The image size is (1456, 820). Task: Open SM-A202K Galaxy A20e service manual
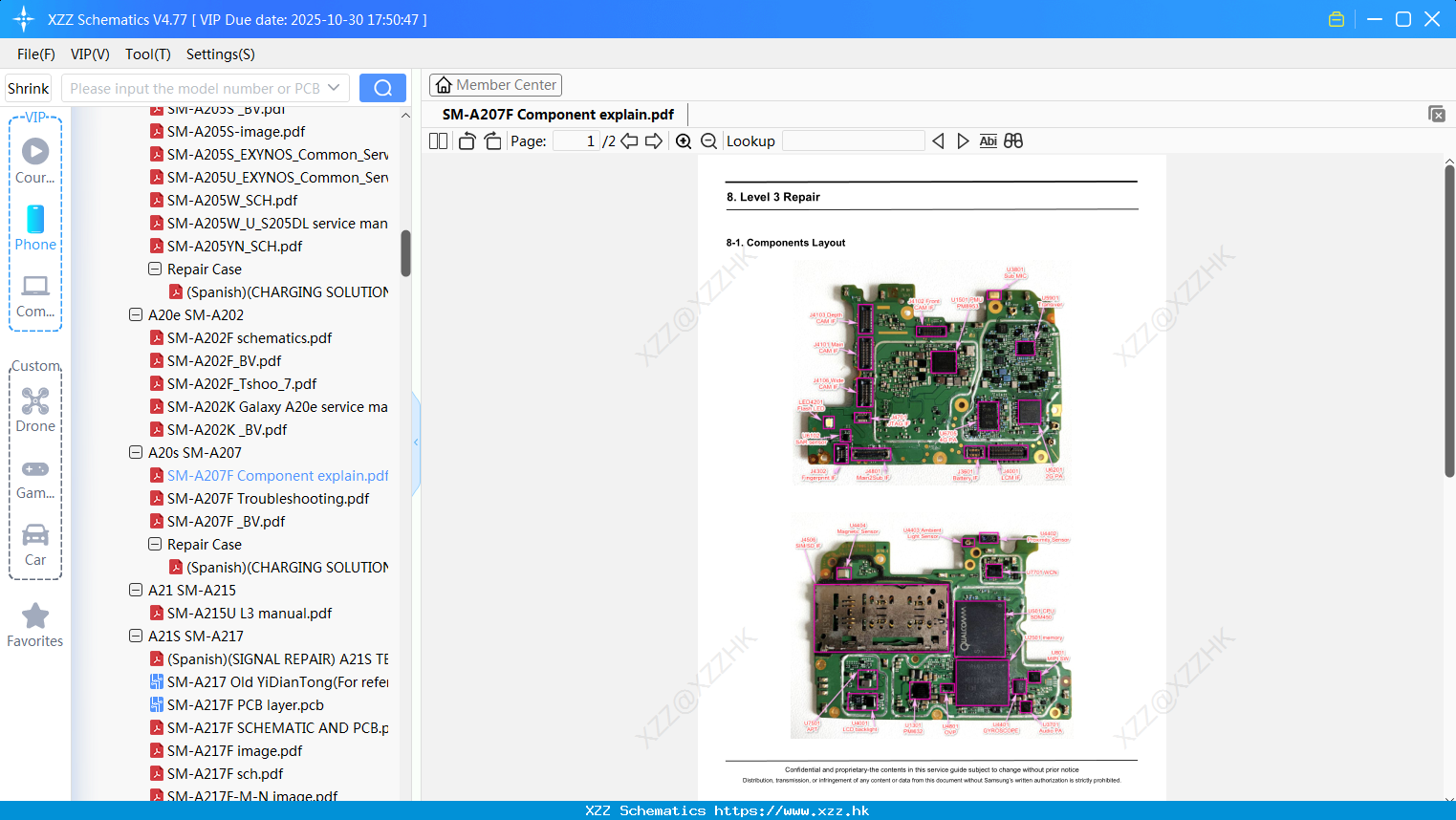269,406
